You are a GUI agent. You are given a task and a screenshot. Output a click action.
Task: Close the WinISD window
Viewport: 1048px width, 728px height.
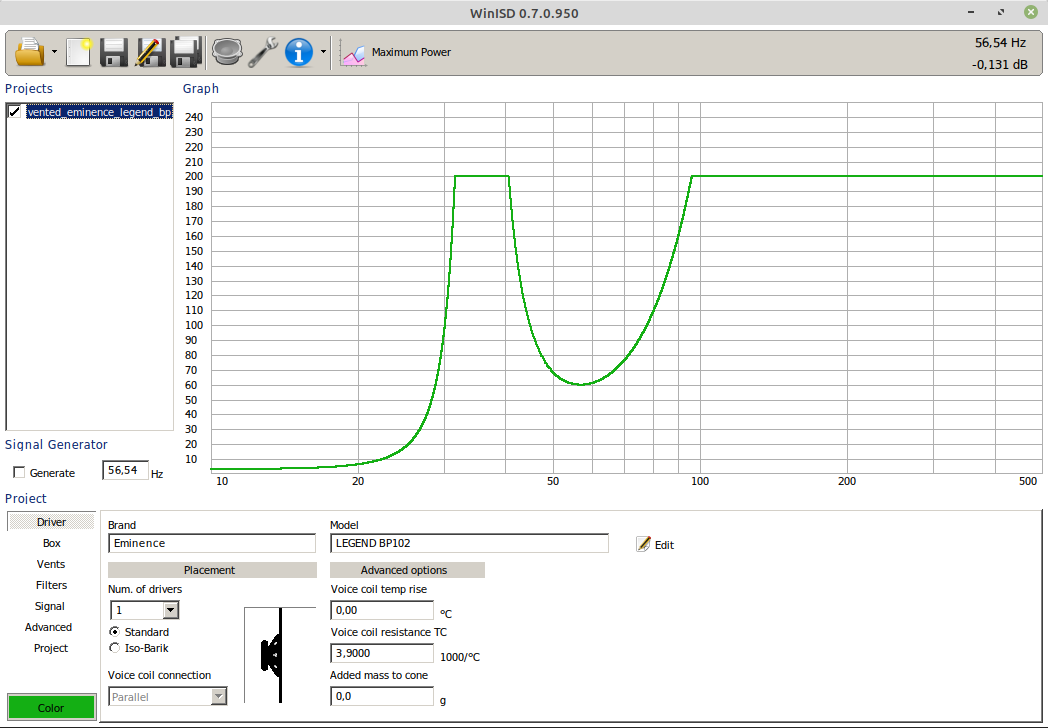pyautogui.click(x=1031, y=12)
